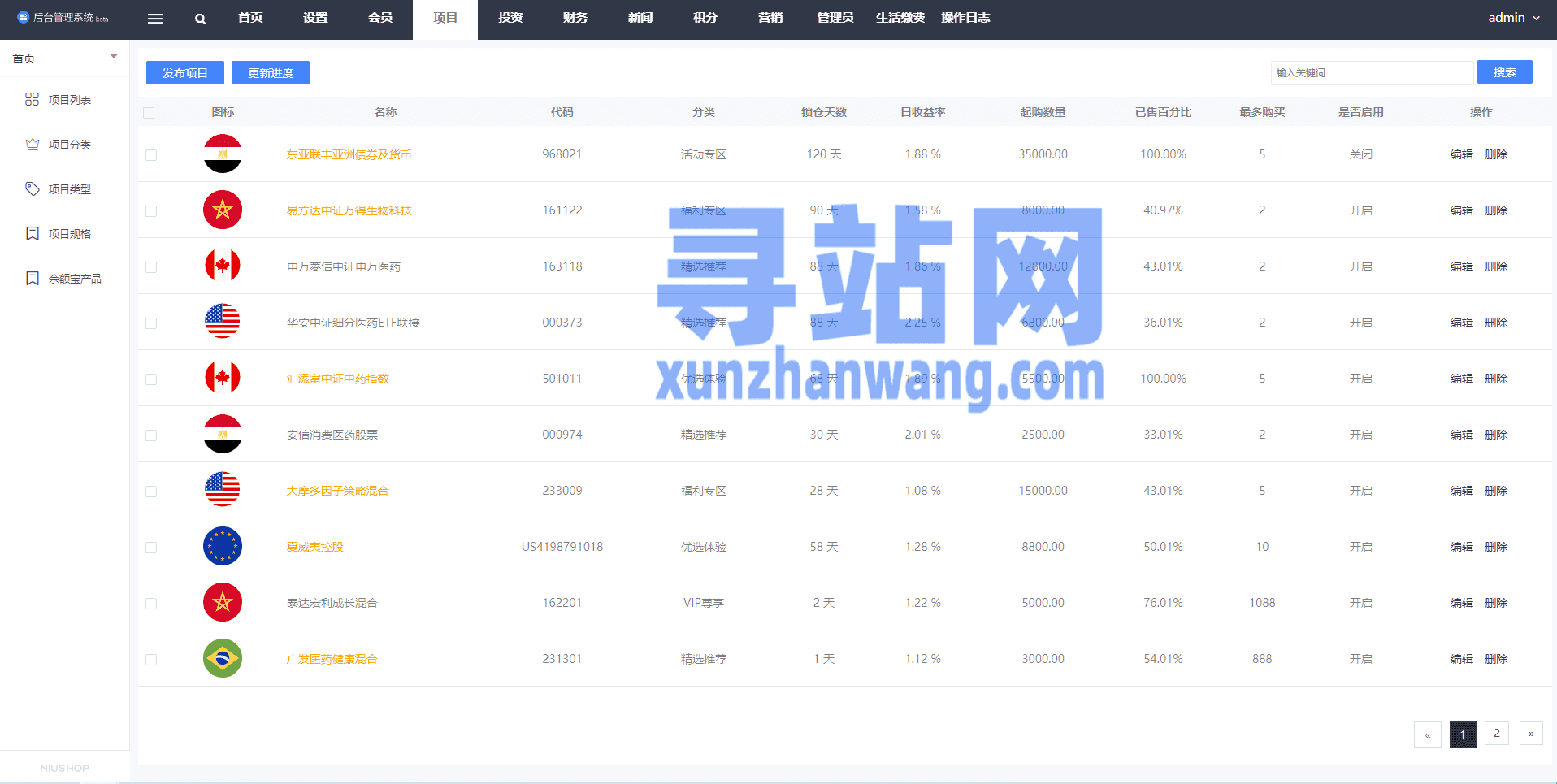
Task: Switch to 积分 top menu tab
Action: pos(705,18)
